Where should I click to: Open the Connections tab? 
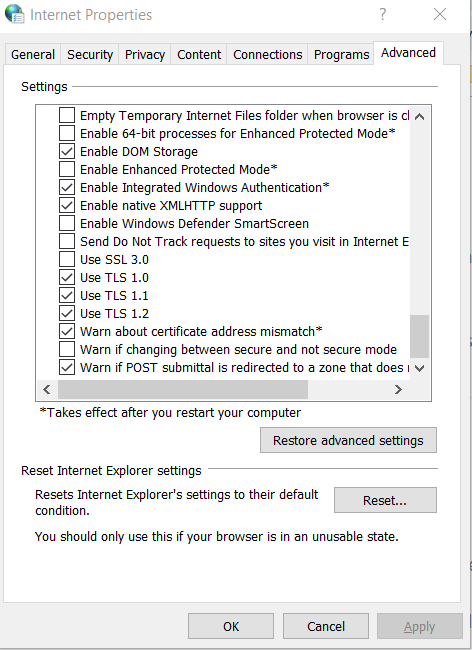coord(267,54)
